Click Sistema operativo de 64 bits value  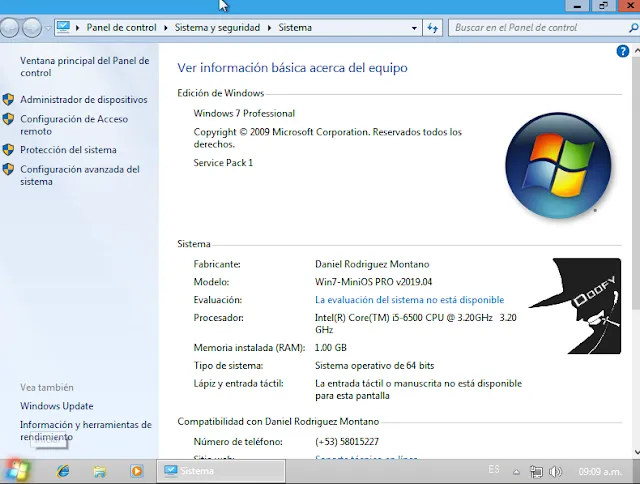click(x=374, y=366)
